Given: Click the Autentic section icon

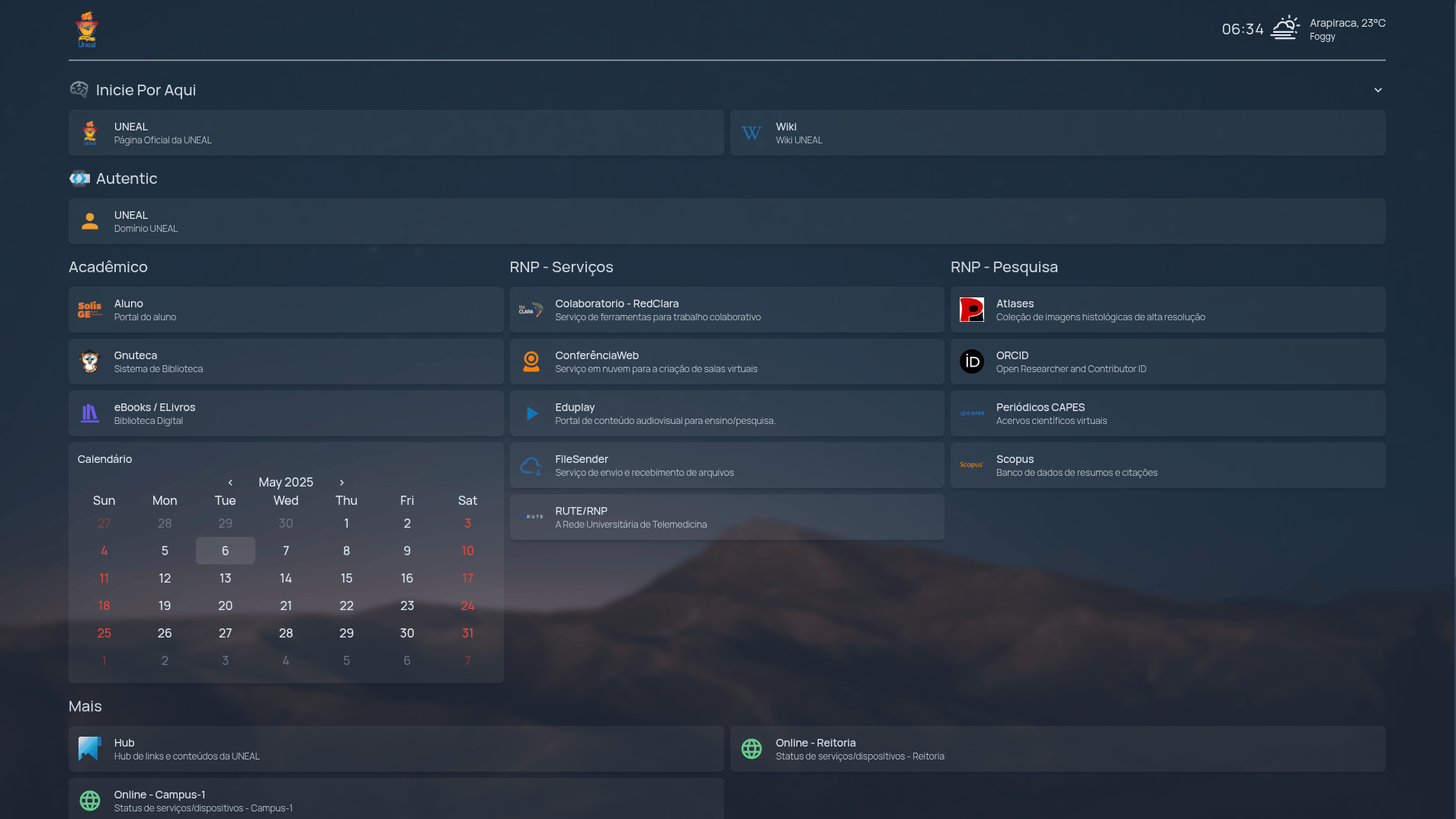Looking at the screenshot, I should point(79,178).
